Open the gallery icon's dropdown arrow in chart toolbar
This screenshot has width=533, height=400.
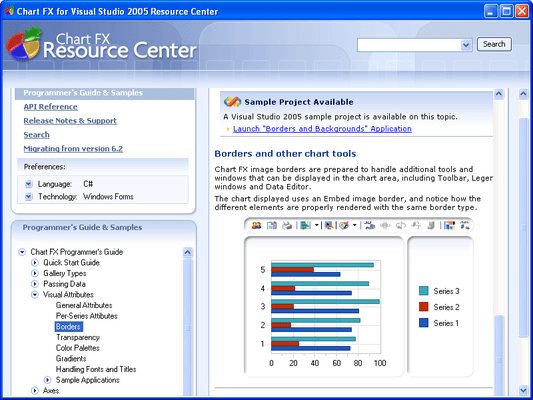point(316,225)
